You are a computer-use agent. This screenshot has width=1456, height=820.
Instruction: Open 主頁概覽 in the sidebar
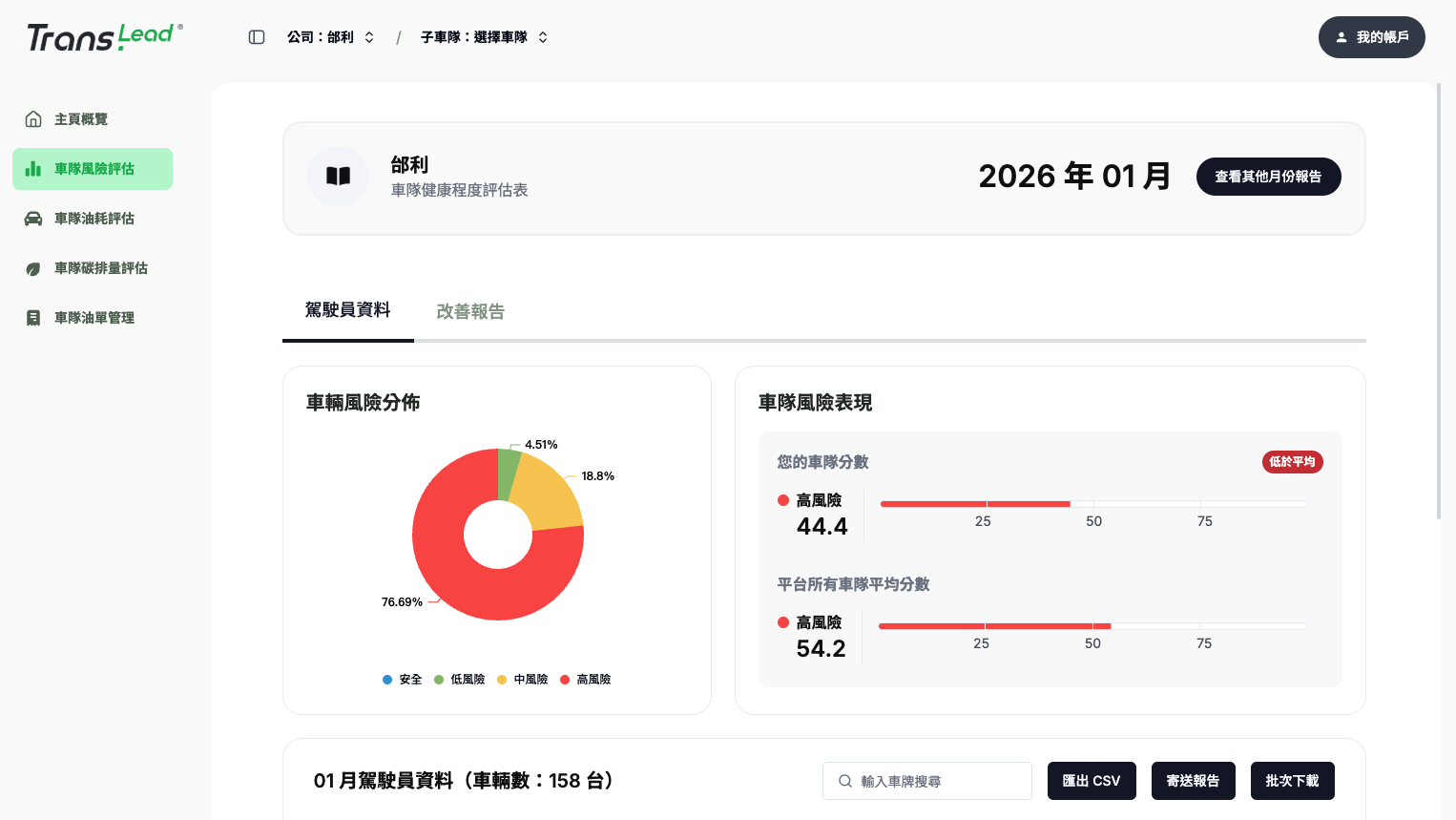pos(93,119)
